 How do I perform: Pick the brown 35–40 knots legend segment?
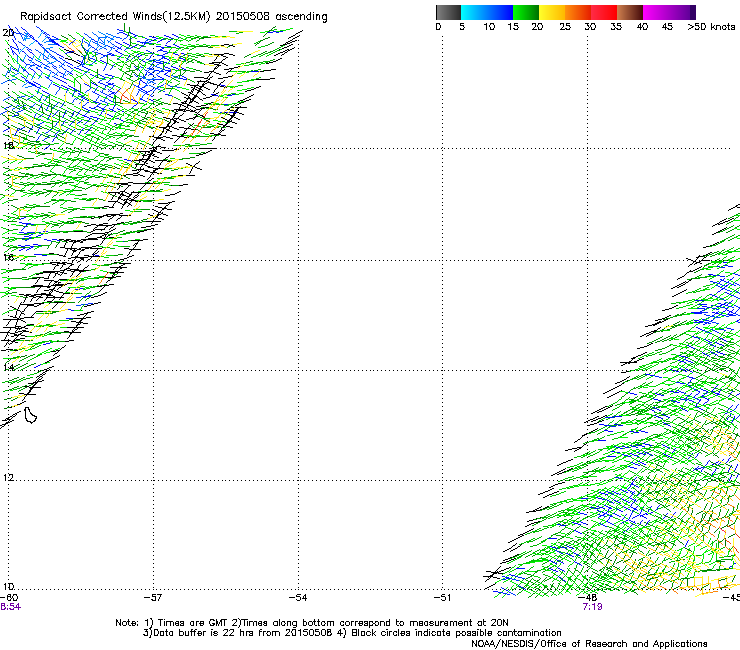tap(630, 12)
